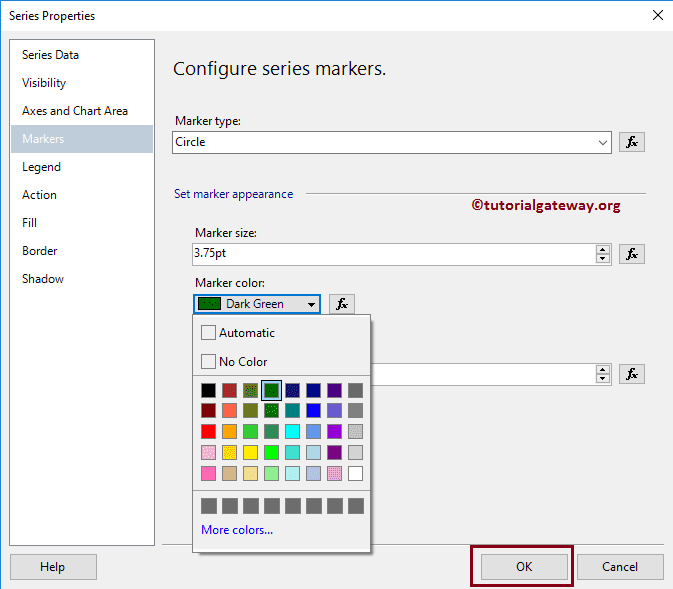Image resolution: width=673 pixels, height=589 pixels.
Task: Dismiss dialog with Cancel button
Action: [x=620, y=567]
